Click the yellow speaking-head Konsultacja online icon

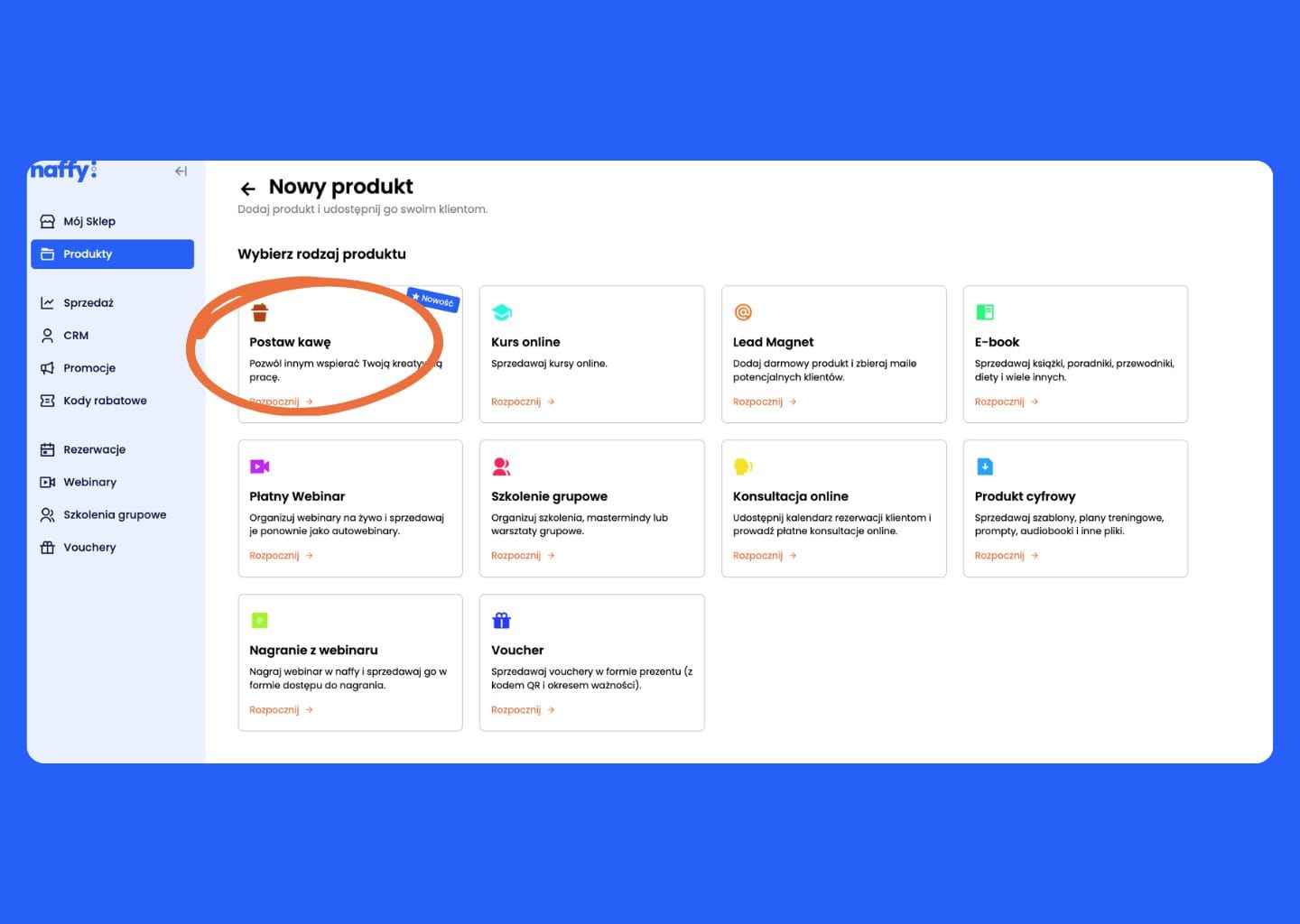(743, 467)
